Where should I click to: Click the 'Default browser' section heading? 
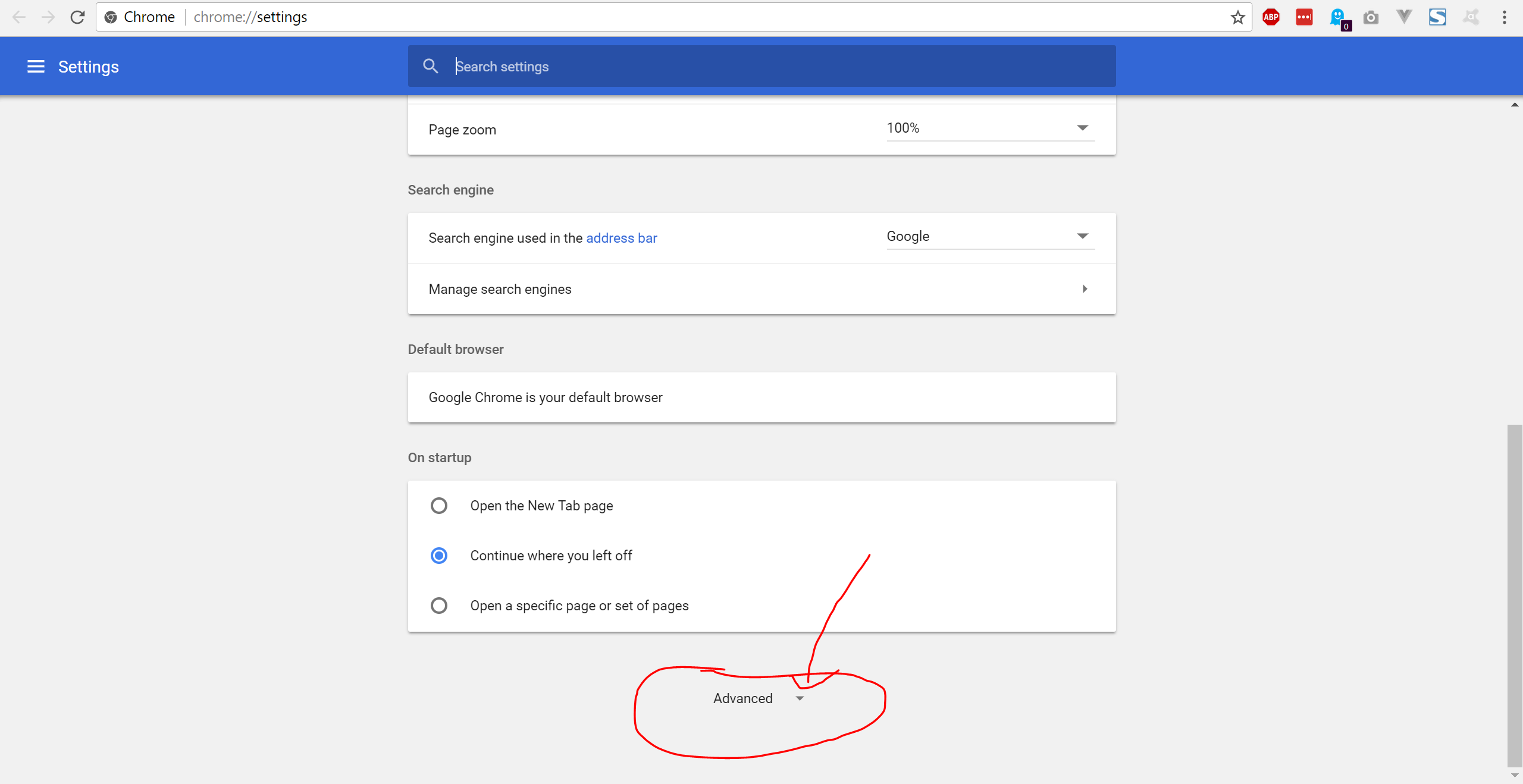pyautogui.click(x=456, y=349)
